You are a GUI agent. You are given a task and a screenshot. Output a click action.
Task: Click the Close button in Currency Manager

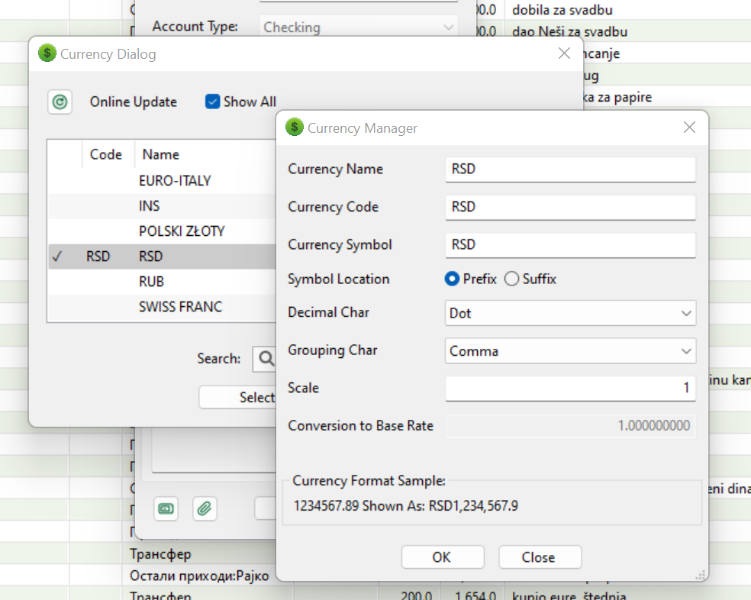540,557
